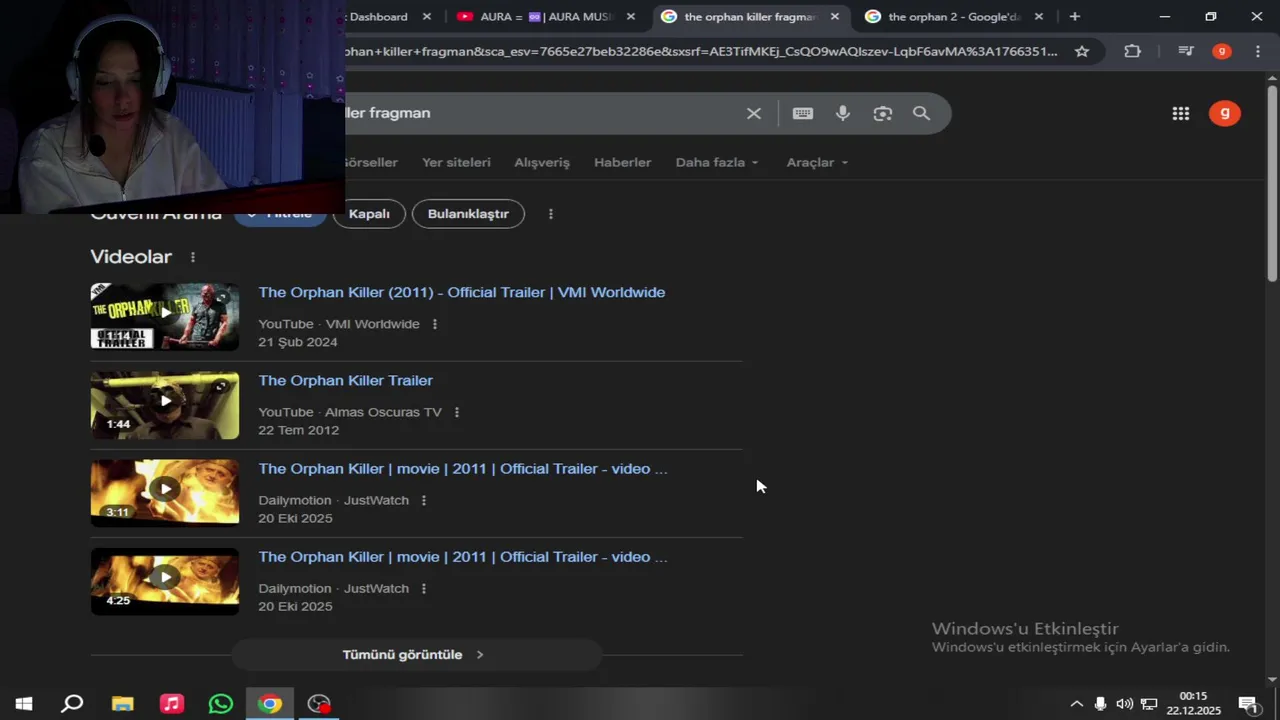Image resolution: width=1280 pixels, height=720 pixels.
Task: Expand the Araçlar dropdown
Action: 817,162
